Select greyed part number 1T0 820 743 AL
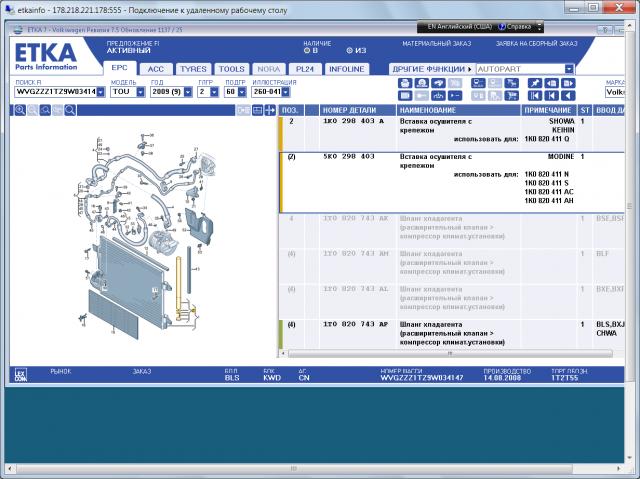Screen dimensions: 640x479 [x=356, y=289]
